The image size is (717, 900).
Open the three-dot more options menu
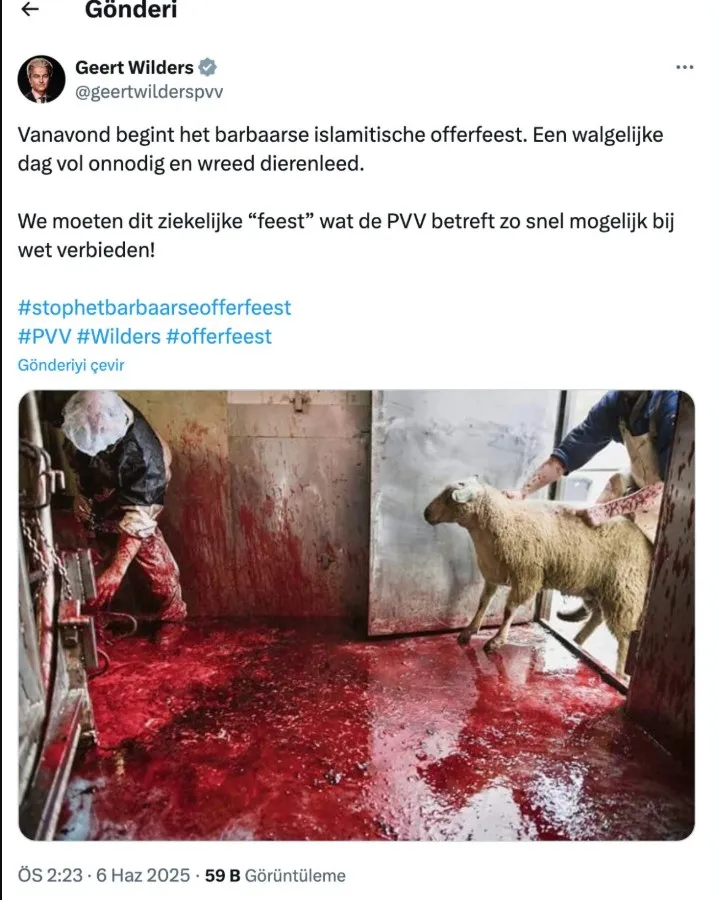pos(684,68)
